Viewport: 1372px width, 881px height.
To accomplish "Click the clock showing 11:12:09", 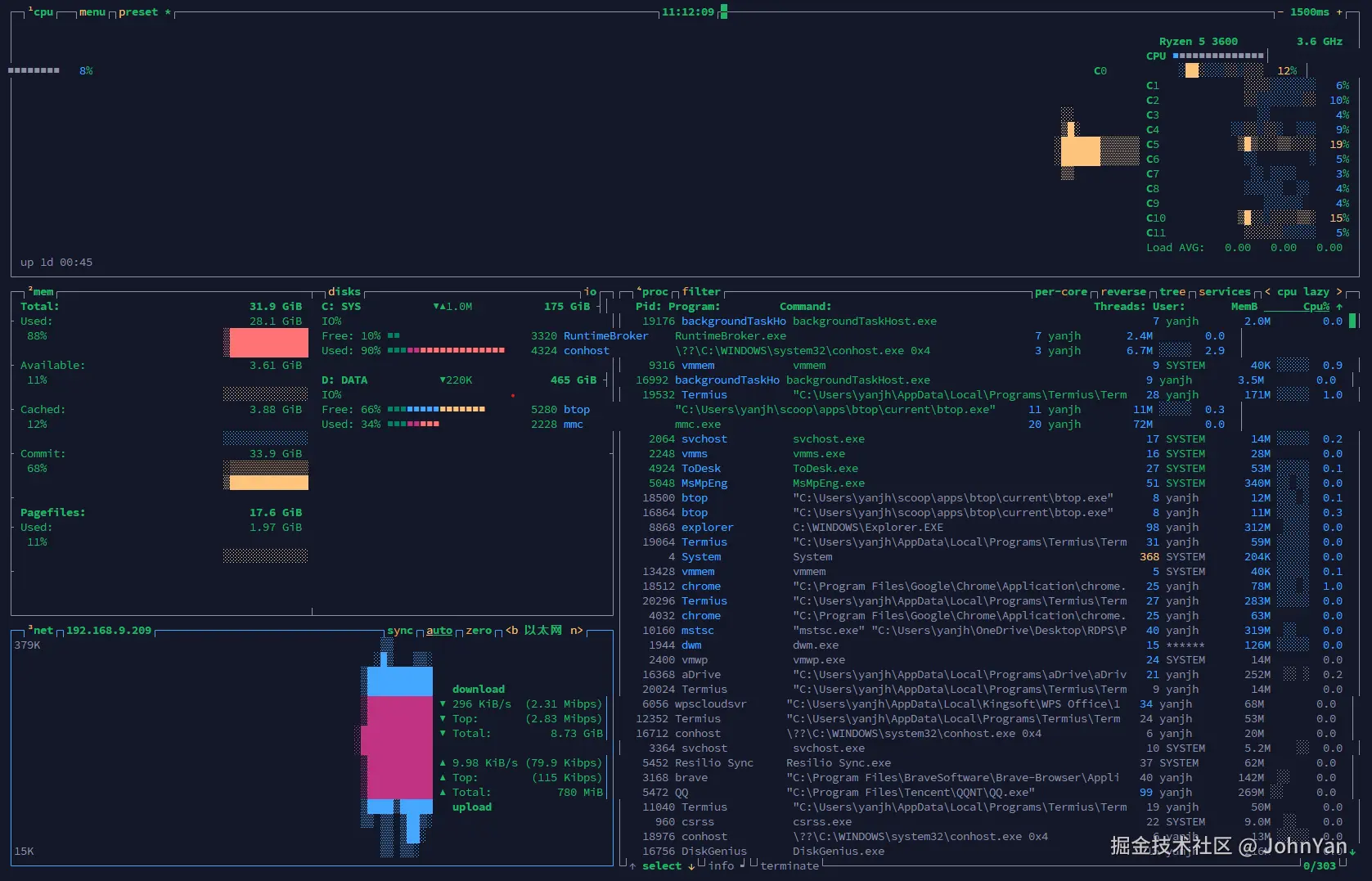I will coord(688,12).
